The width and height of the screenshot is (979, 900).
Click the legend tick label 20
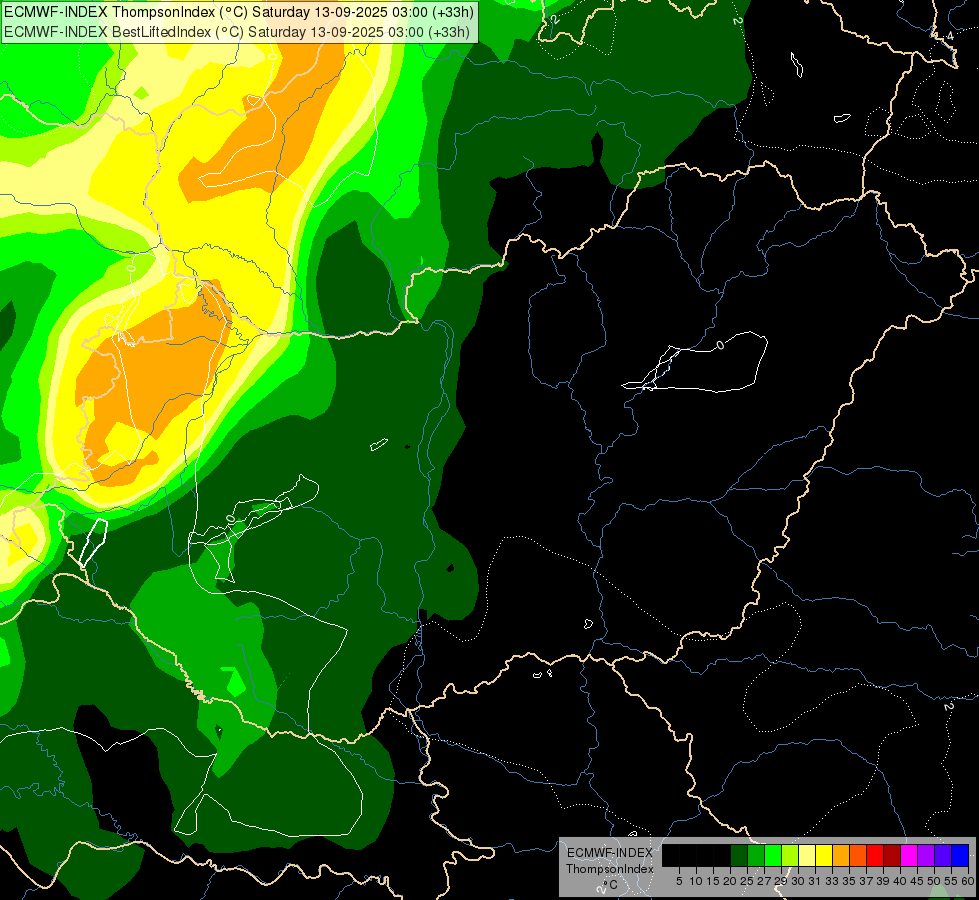(730, 881)
